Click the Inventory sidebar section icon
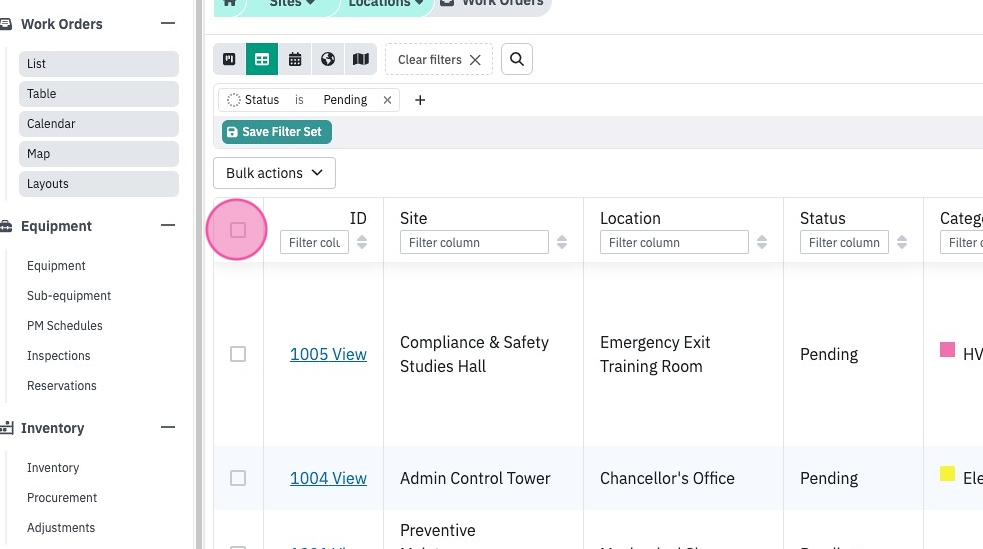983x549 pixels. tap(6, 428)
